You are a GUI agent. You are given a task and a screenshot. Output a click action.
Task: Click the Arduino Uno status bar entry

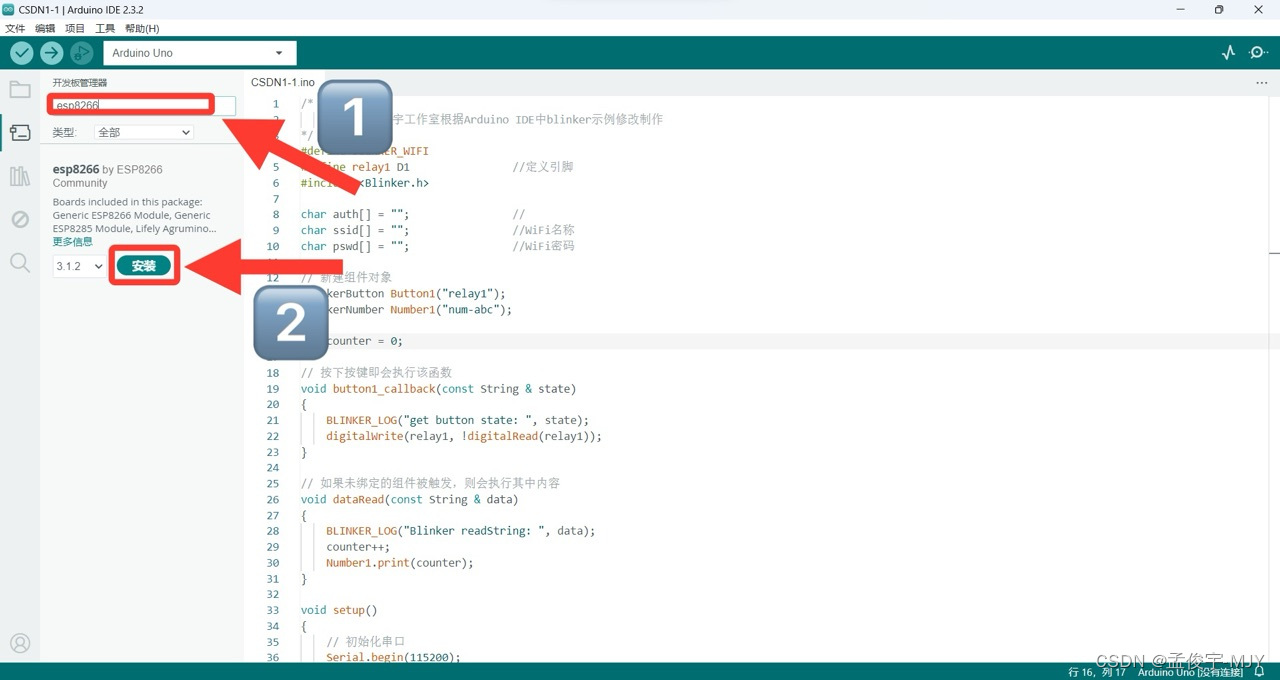[1189, 672]
